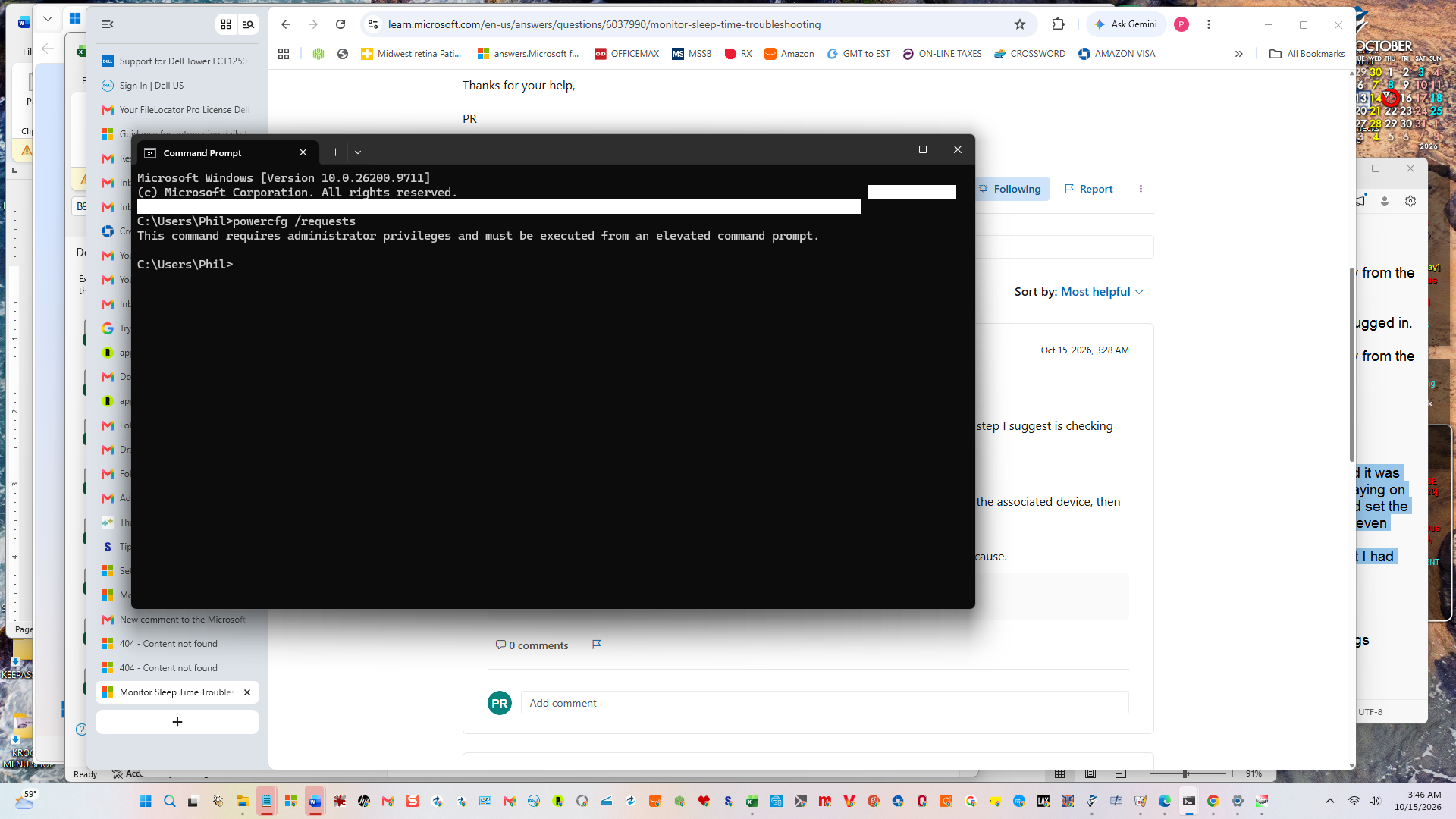Open tab search in sidebar
The height and width of the screenshot is (819, 1456).
tap(248, 24)
